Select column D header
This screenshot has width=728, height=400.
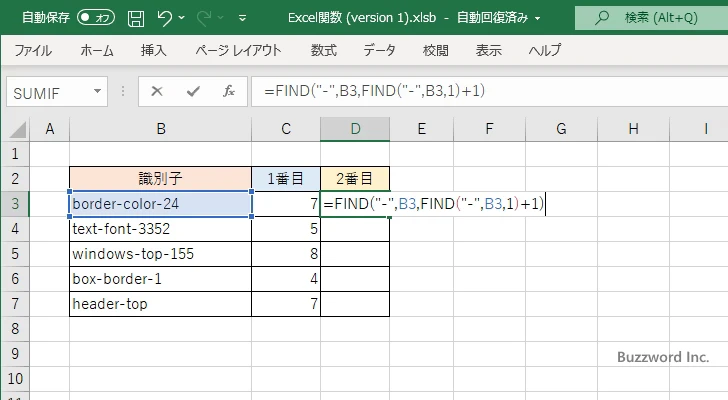coord(355,129)
